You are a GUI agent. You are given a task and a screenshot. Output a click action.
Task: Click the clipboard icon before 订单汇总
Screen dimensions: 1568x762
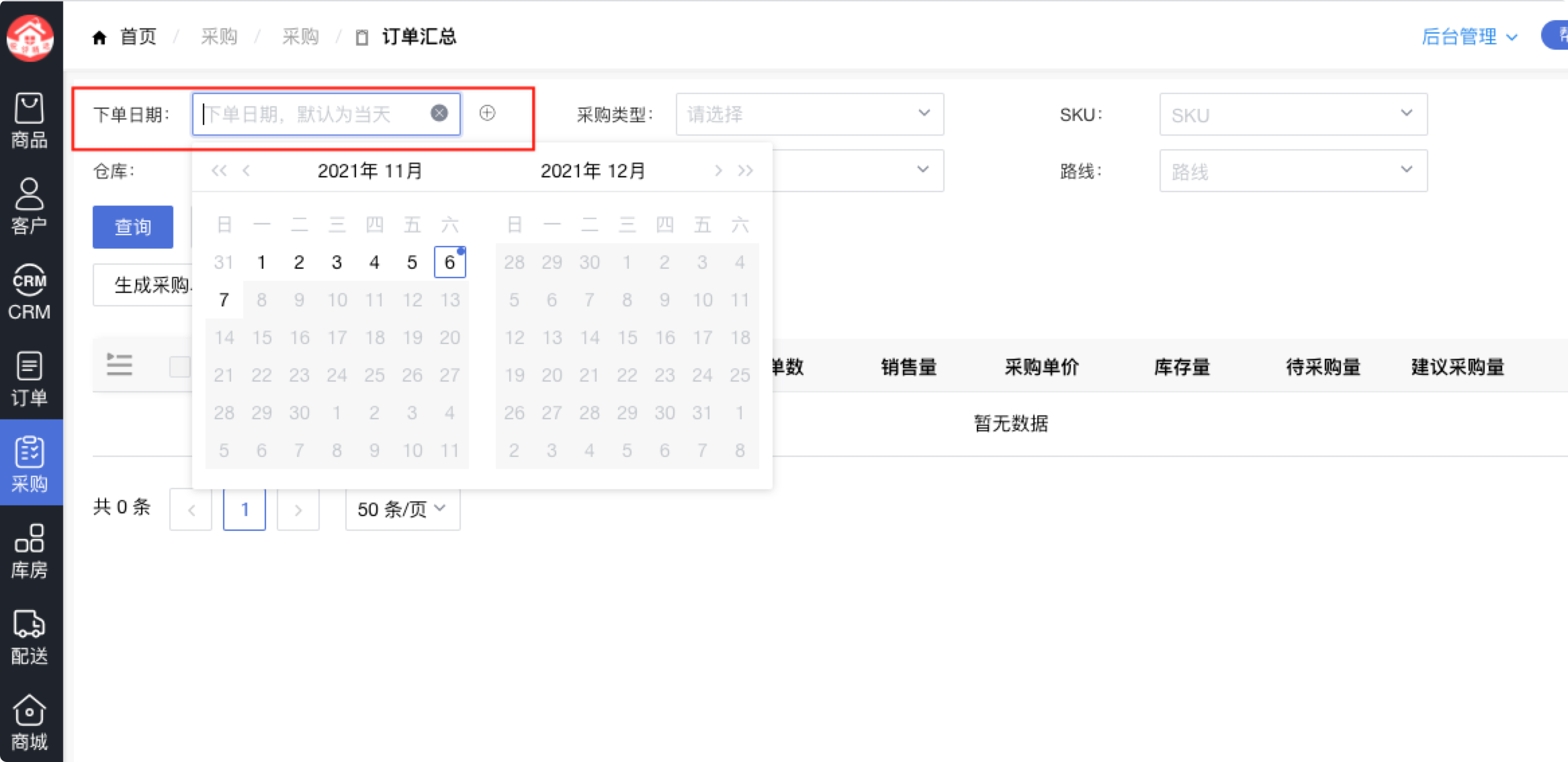[x=361, y=38]
